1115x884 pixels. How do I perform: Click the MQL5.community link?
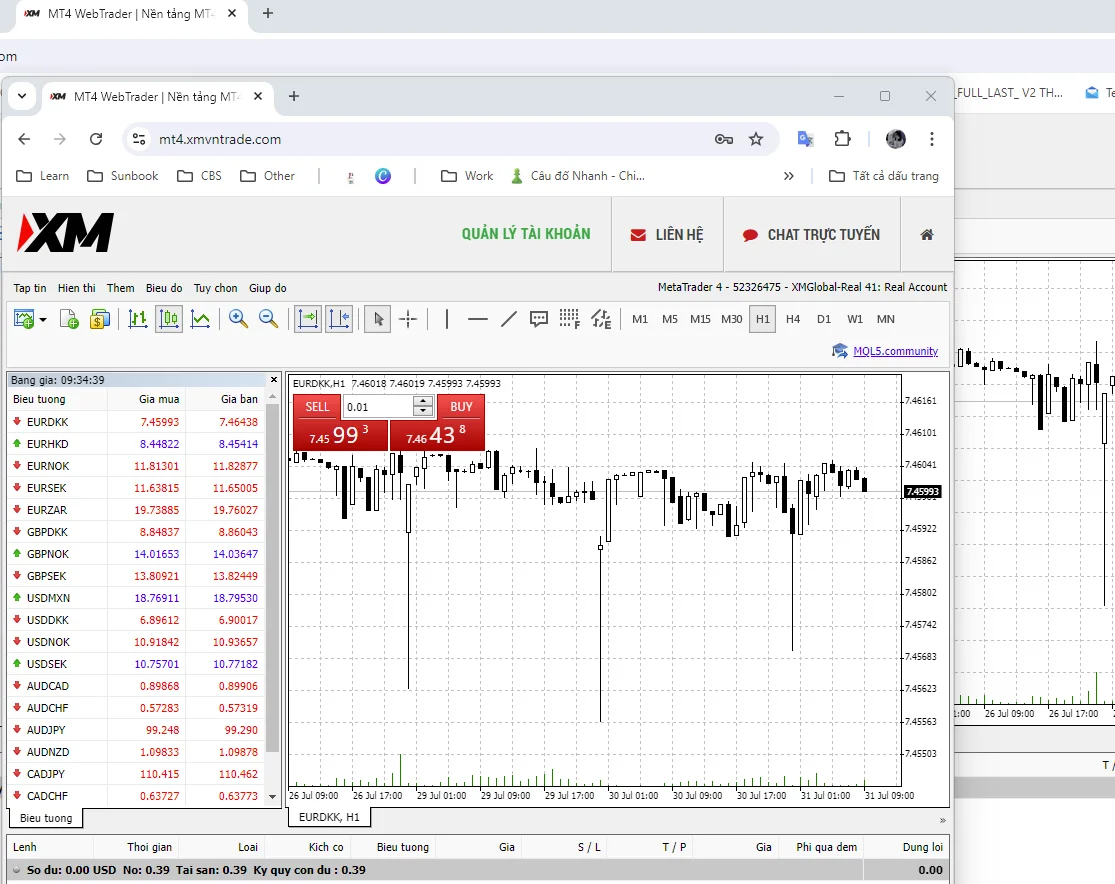point(895,351)
